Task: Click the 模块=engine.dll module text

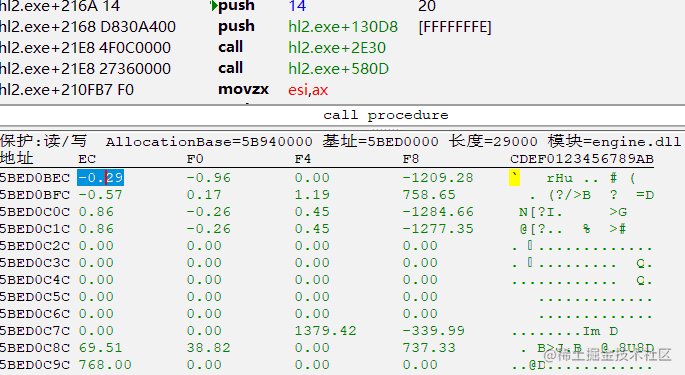Action: (614, 141)
